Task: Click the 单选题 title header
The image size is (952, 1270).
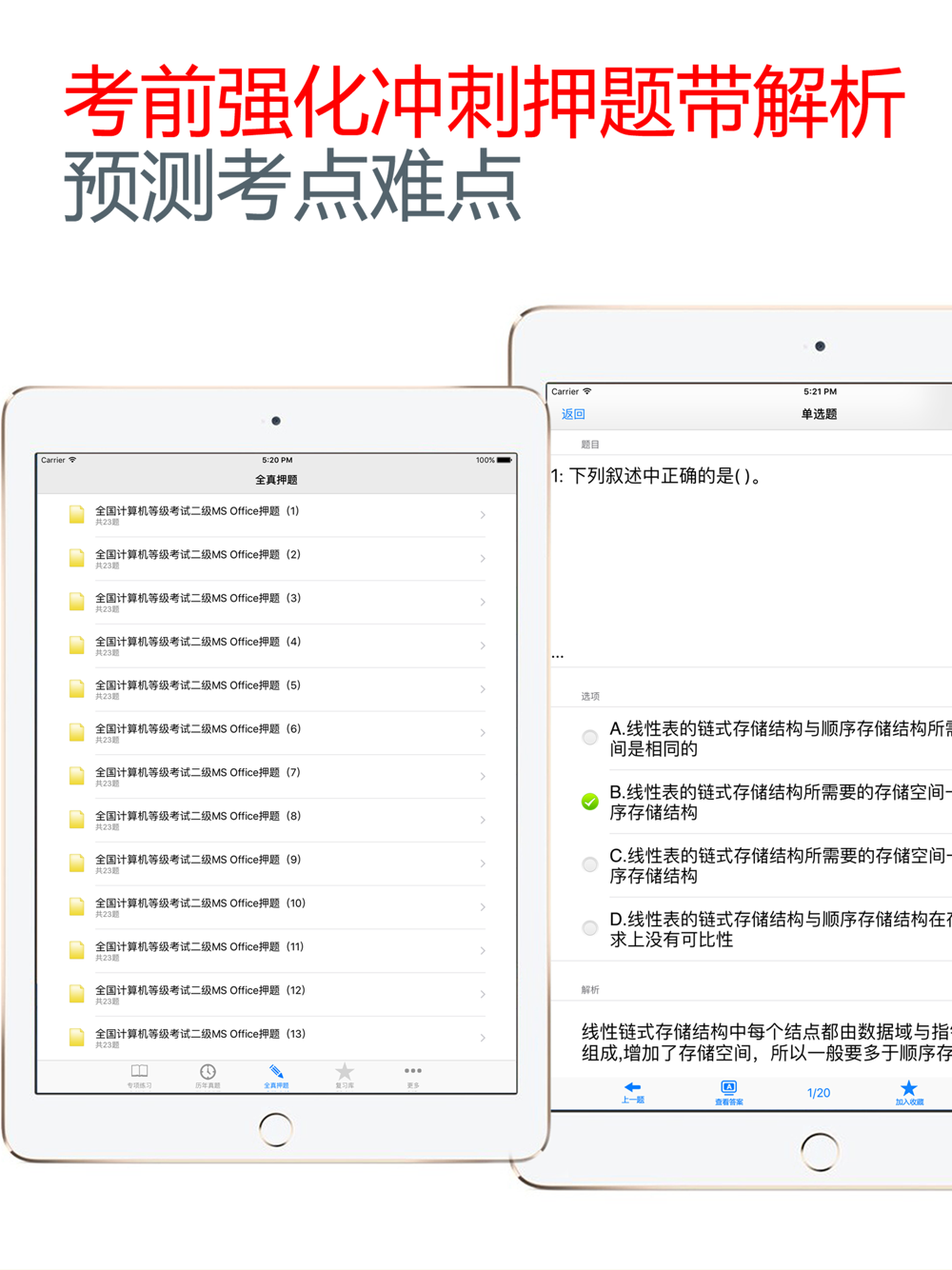Action: coord(819,414)
